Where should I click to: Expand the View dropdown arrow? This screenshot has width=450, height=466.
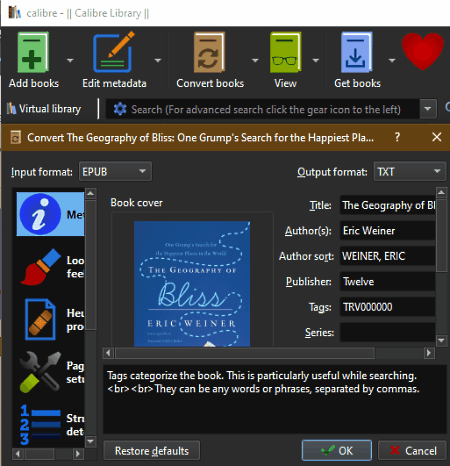316,60
